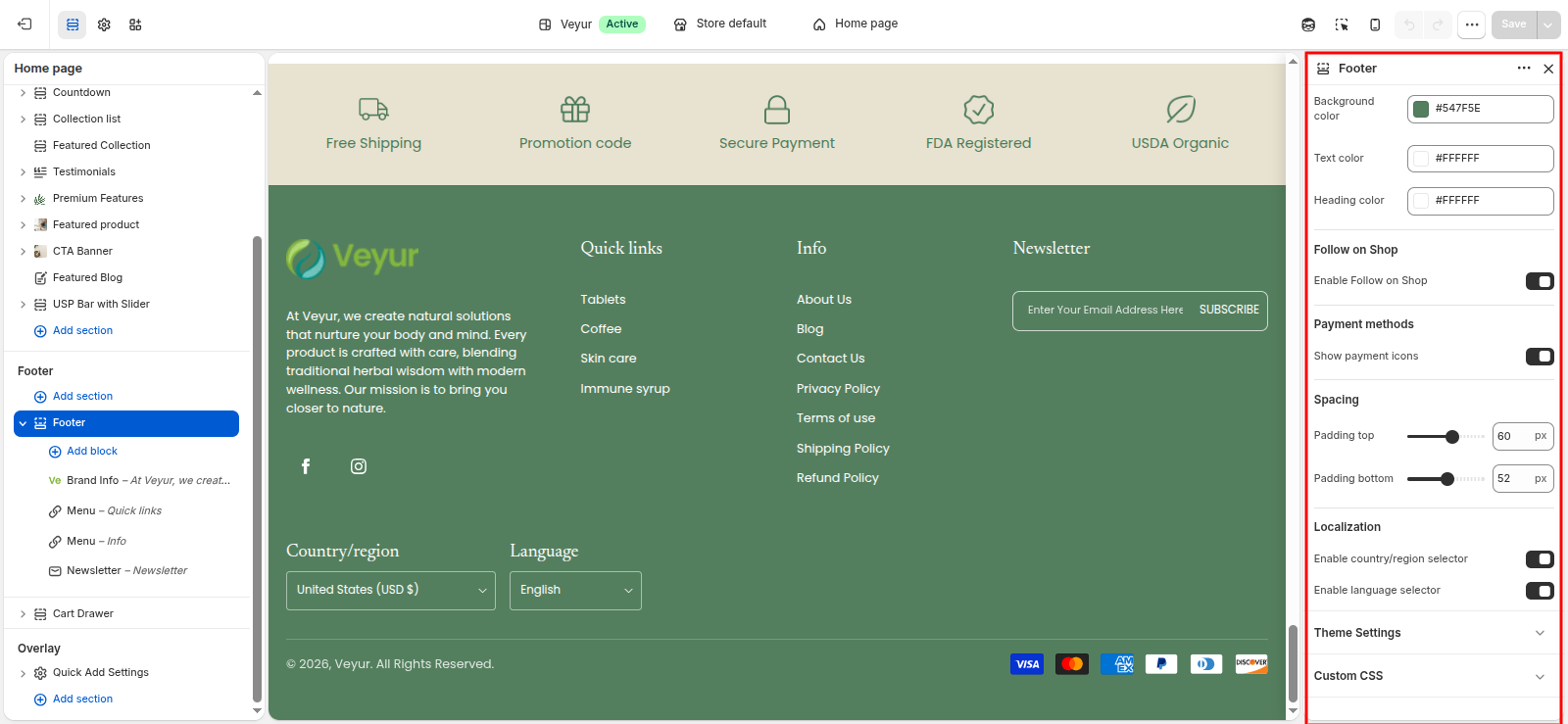
Task: Open the Home page template selector
Action: pos(856,24)
